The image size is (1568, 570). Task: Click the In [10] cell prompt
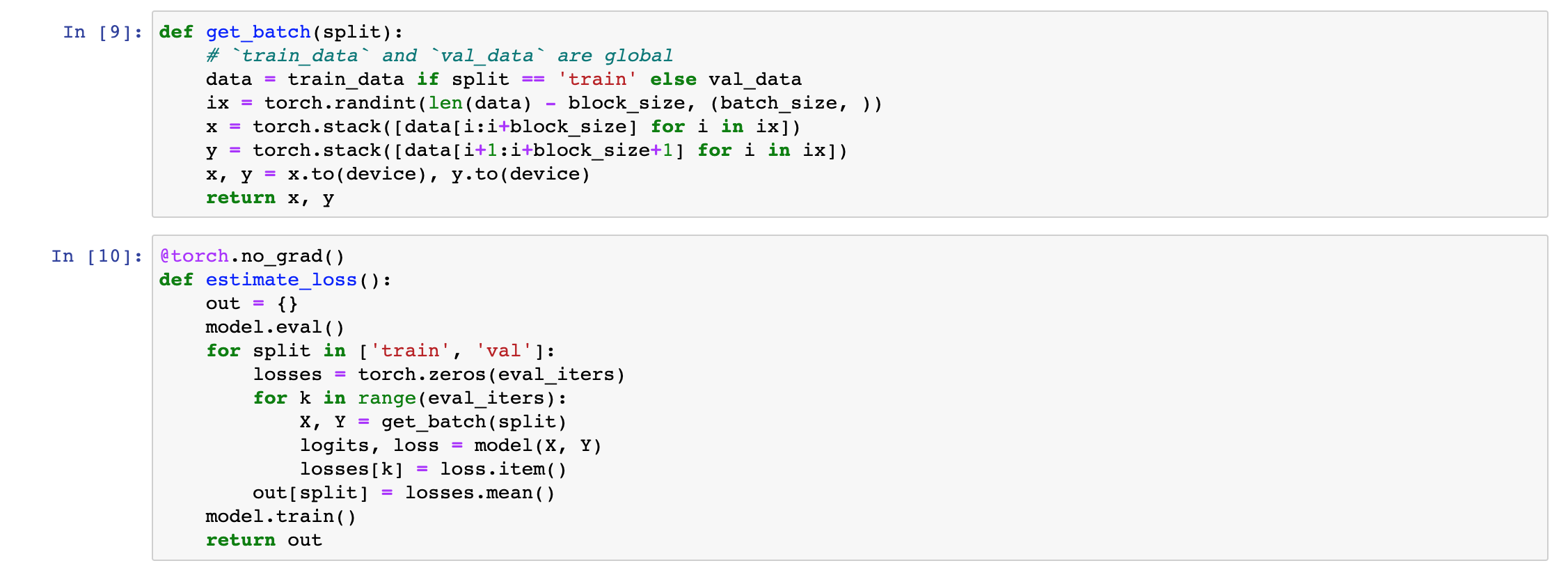click(97, 256)
